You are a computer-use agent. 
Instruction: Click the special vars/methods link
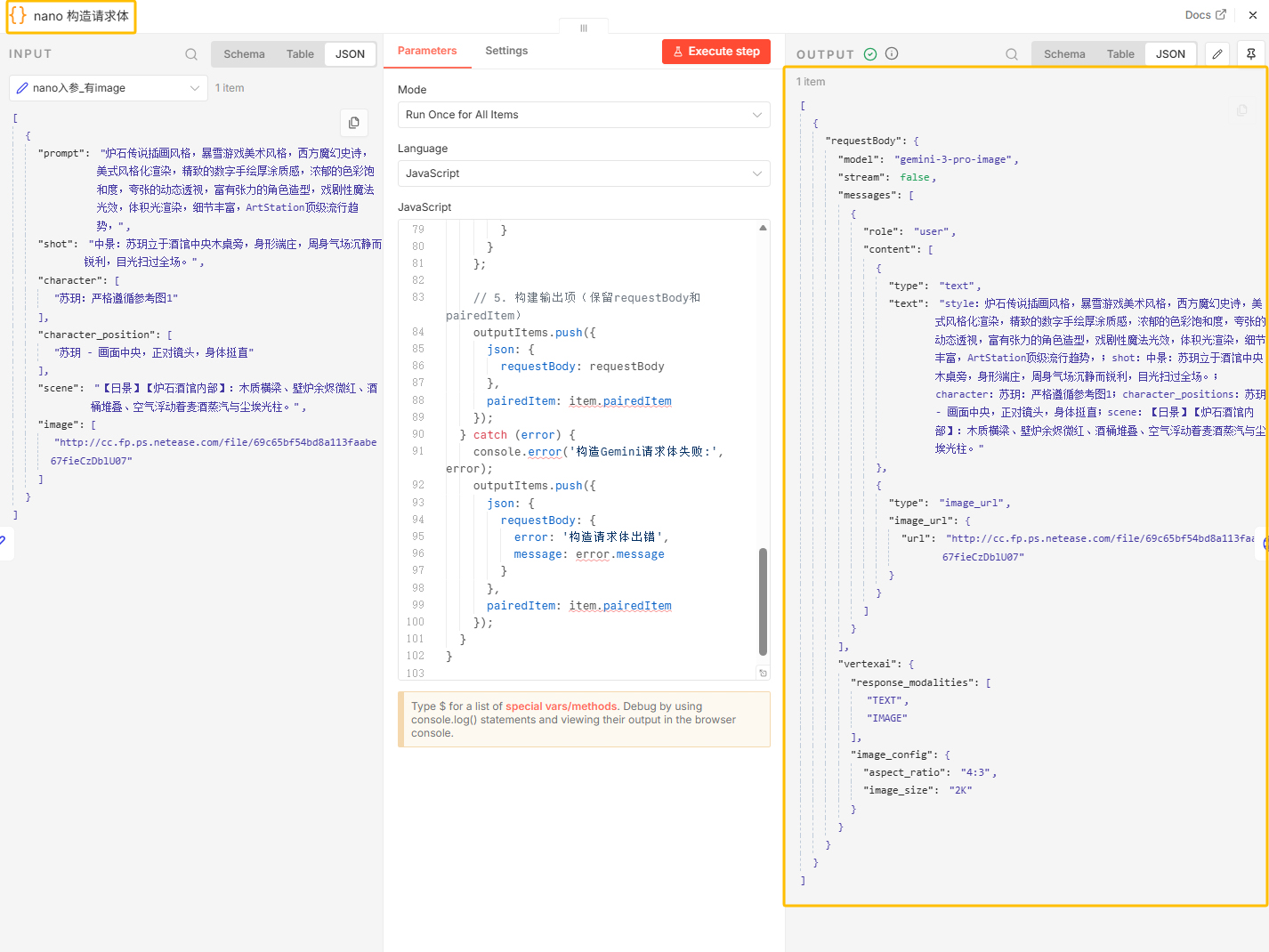(562, 706)
